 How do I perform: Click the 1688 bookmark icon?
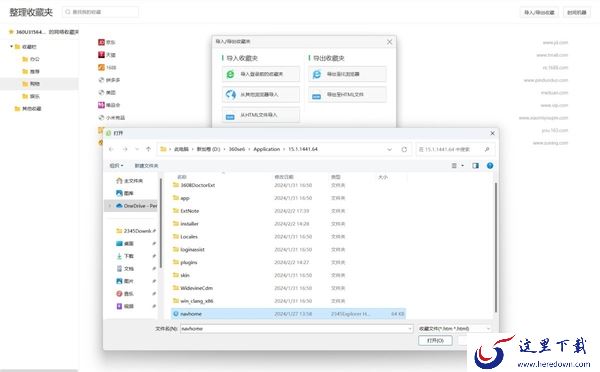pyautogui.click(x=101, y=67)
